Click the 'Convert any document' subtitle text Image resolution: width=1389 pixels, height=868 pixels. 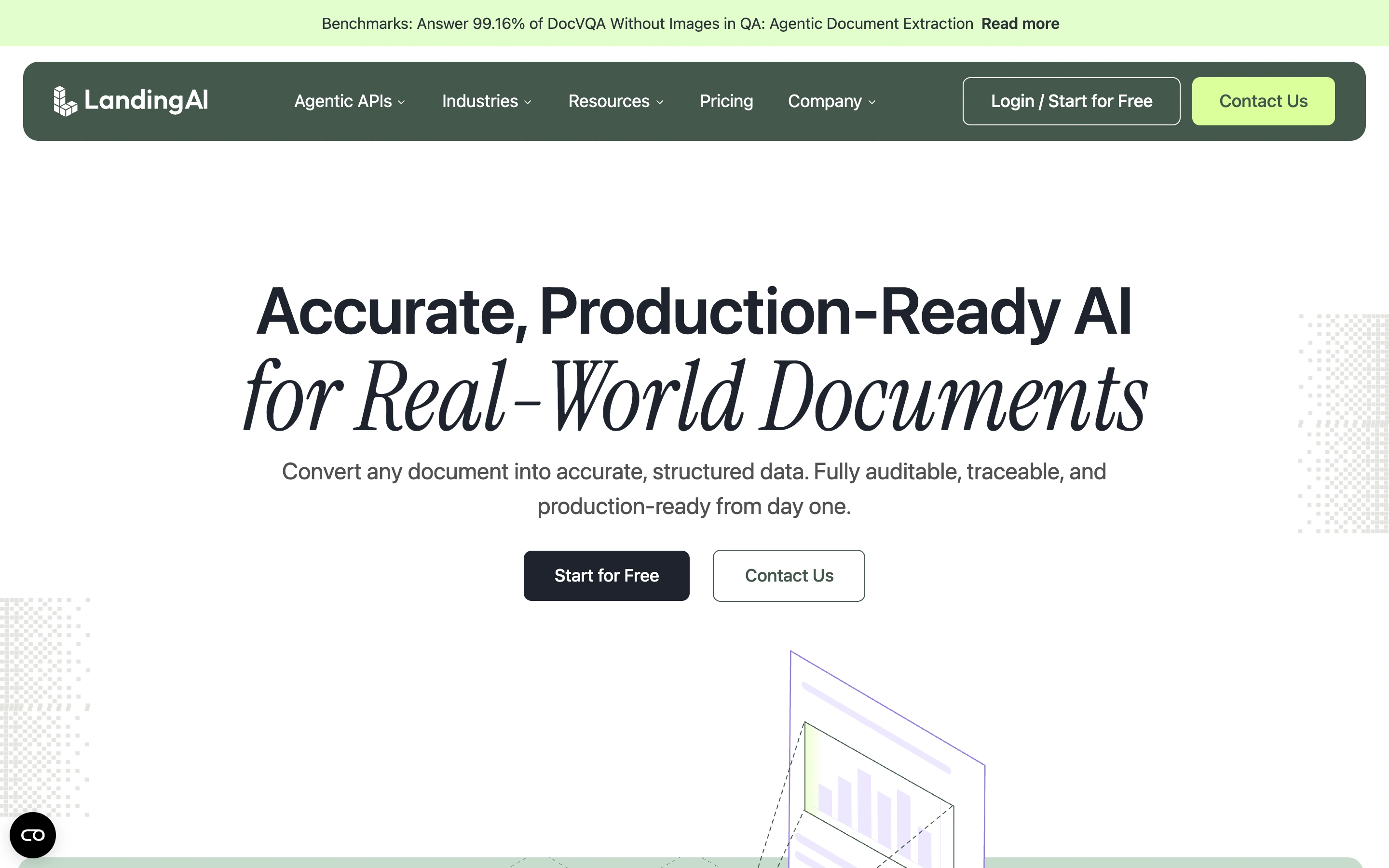pos(694,488)
